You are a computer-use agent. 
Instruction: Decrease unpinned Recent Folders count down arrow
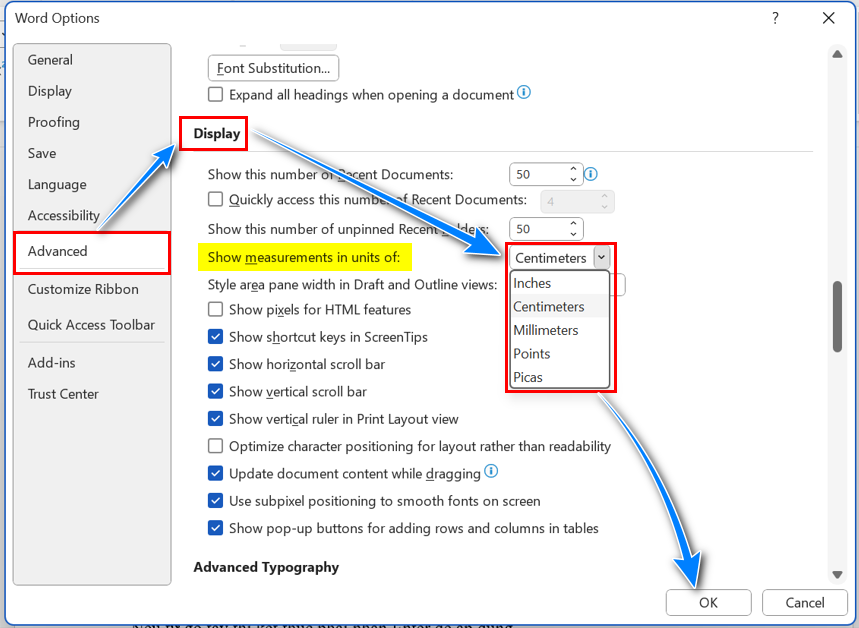573,235
